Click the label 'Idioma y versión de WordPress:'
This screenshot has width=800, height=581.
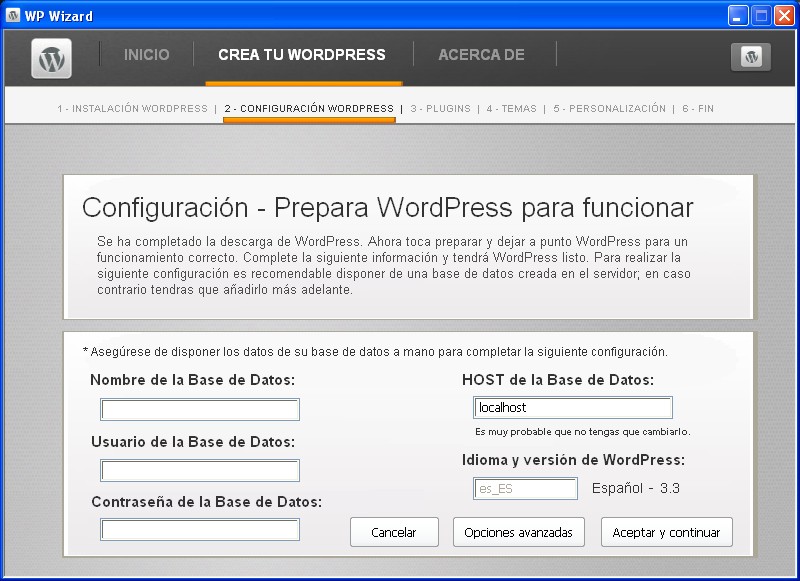click(x=573, y=460)
